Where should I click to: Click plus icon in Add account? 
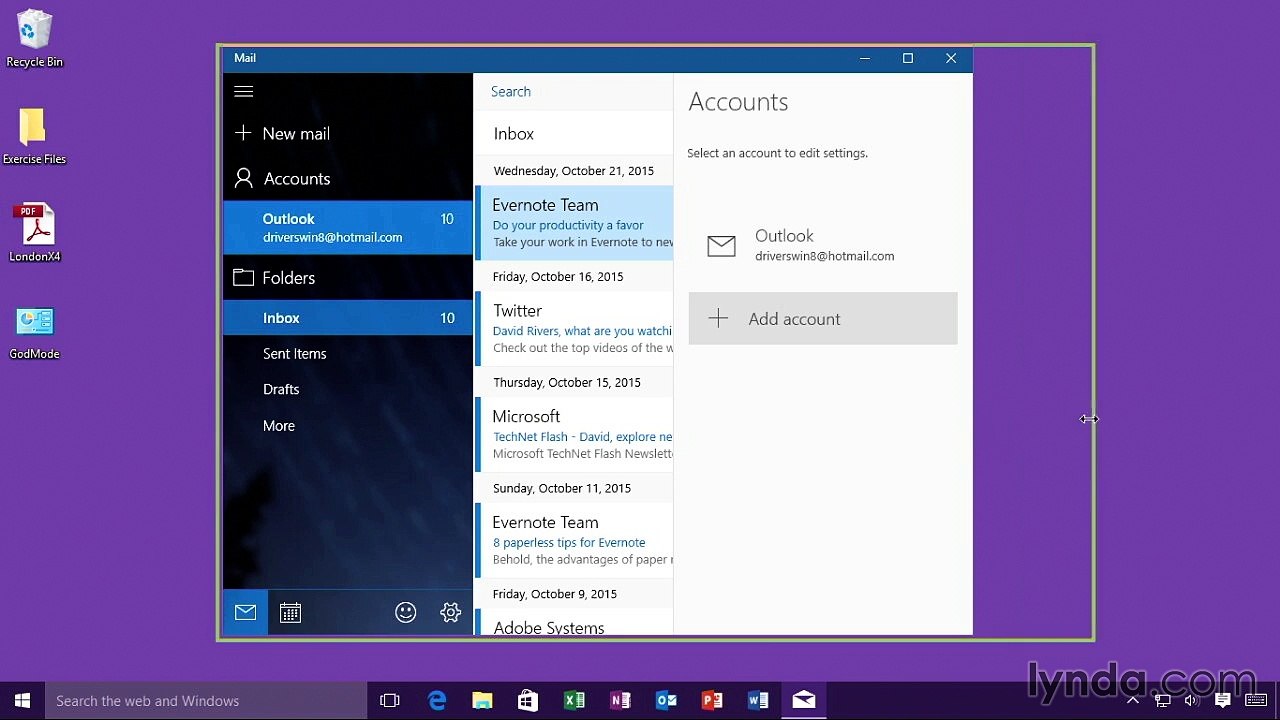click(718, 318)
